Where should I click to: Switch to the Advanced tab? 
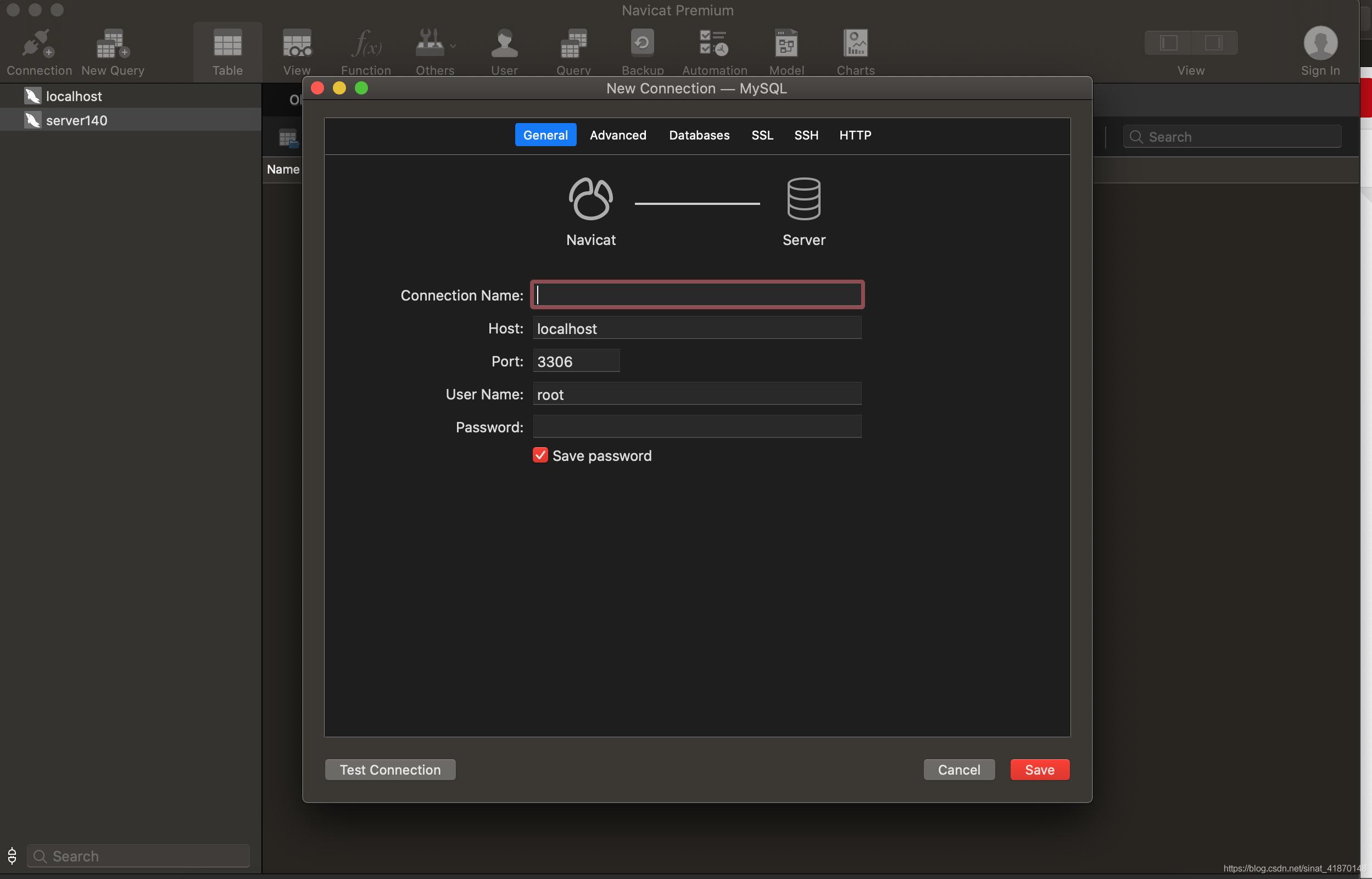point(618,135)
